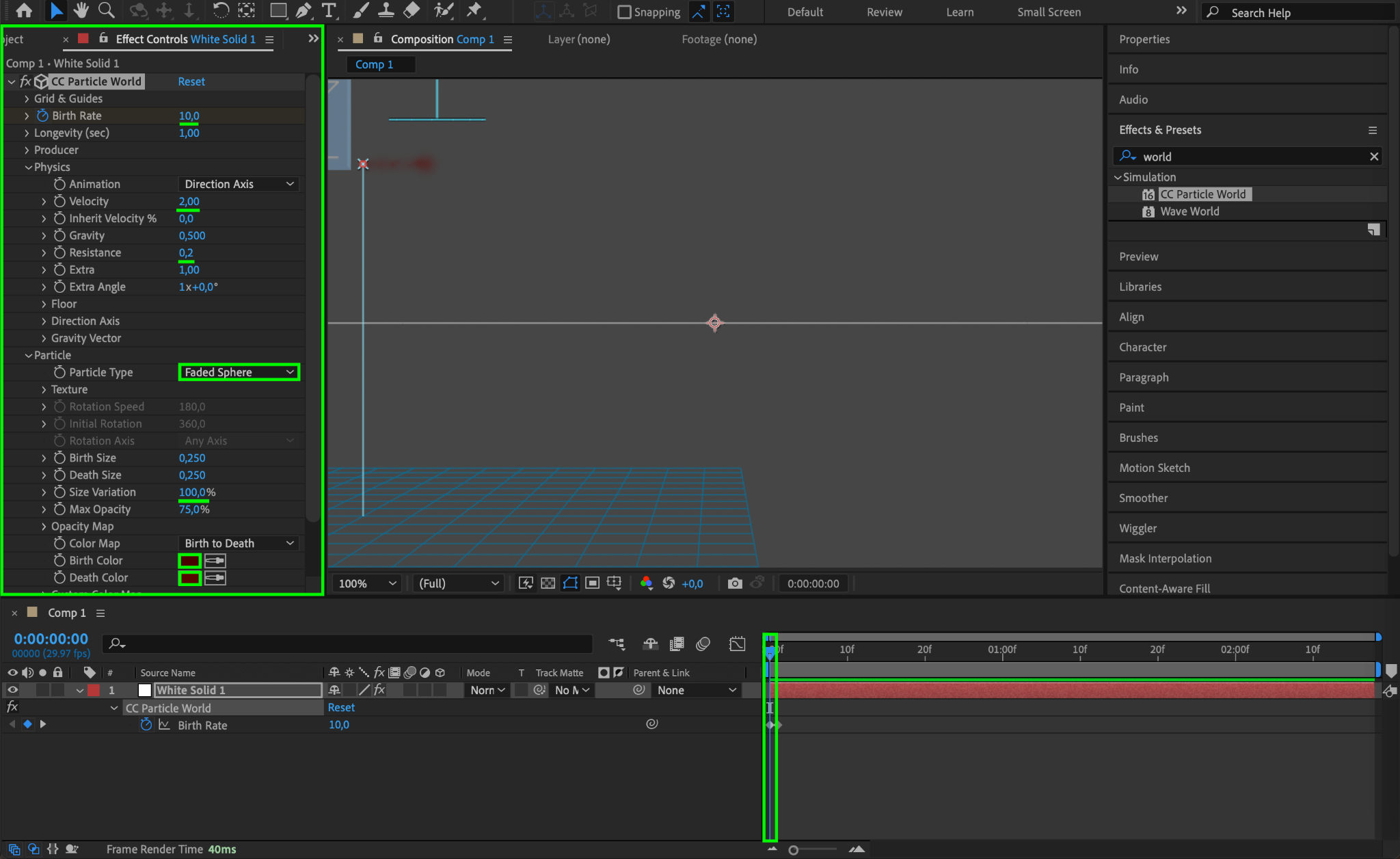Image resolution: width=1400 pixels, height=859 pixels.
Task: Open the Animation Direction Axis dropdown
Action: coord(239,184)
